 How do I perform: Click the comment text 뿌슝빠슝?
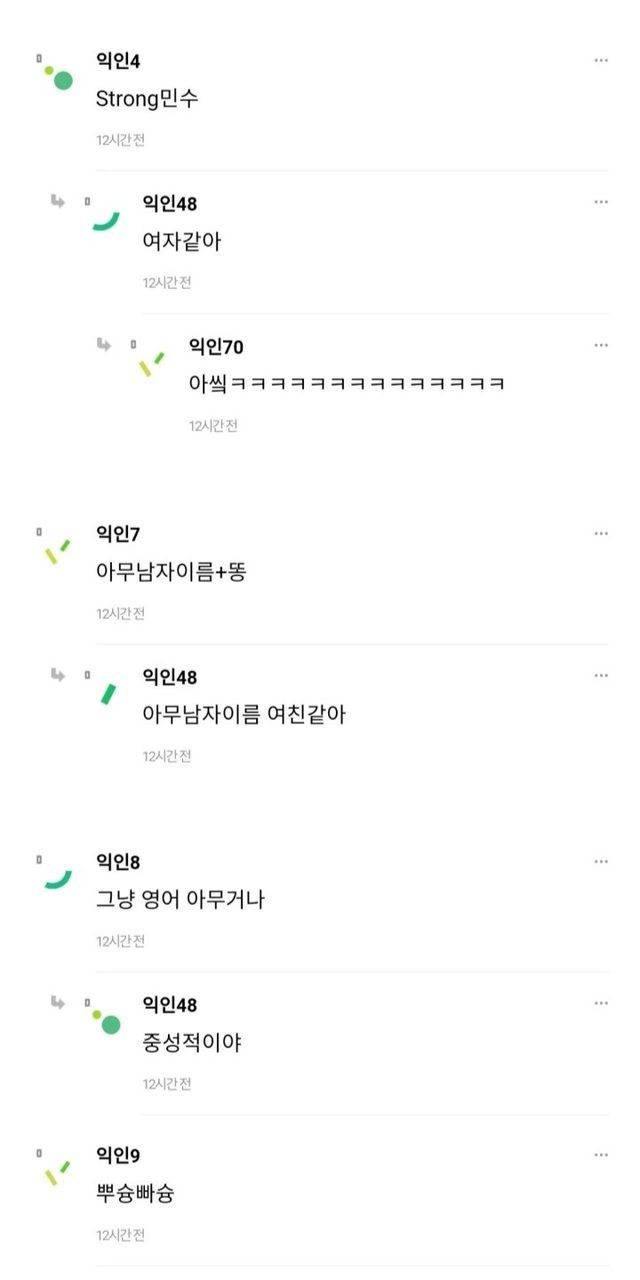[x=136, y=1193]
